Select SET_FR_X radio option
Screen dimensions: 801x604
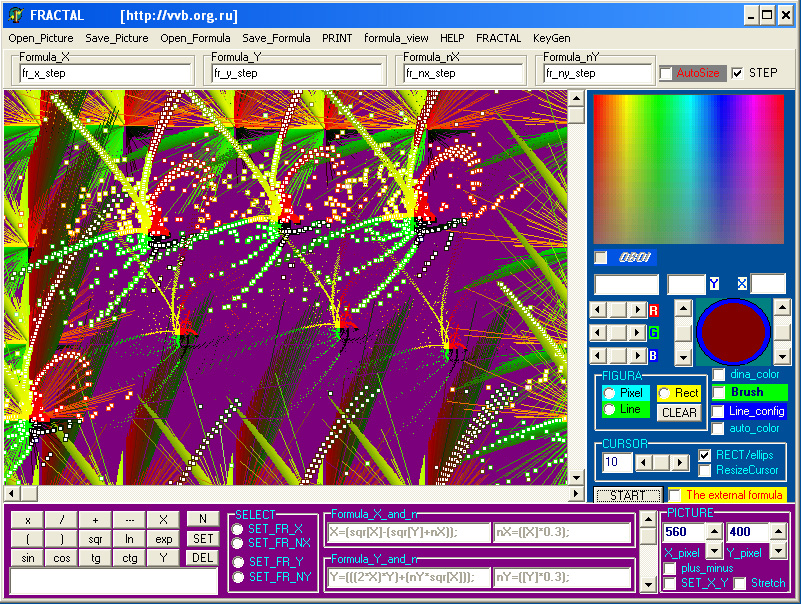click(238, 529)
